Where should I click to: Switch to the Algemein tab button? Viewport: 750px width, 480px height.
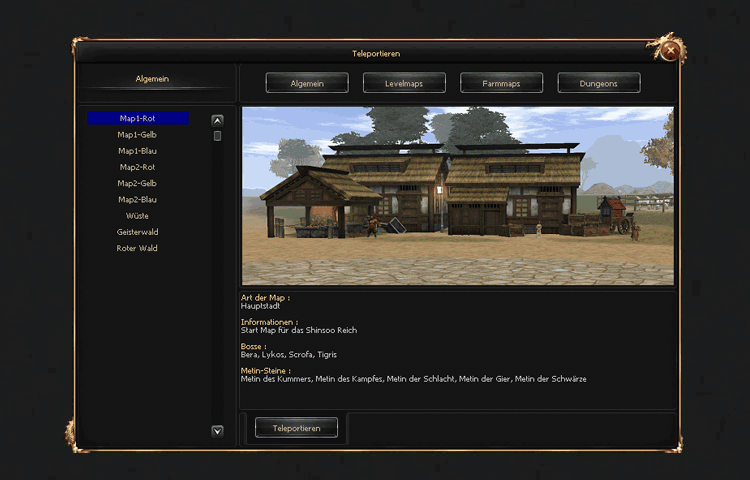[x=307, y=83]
